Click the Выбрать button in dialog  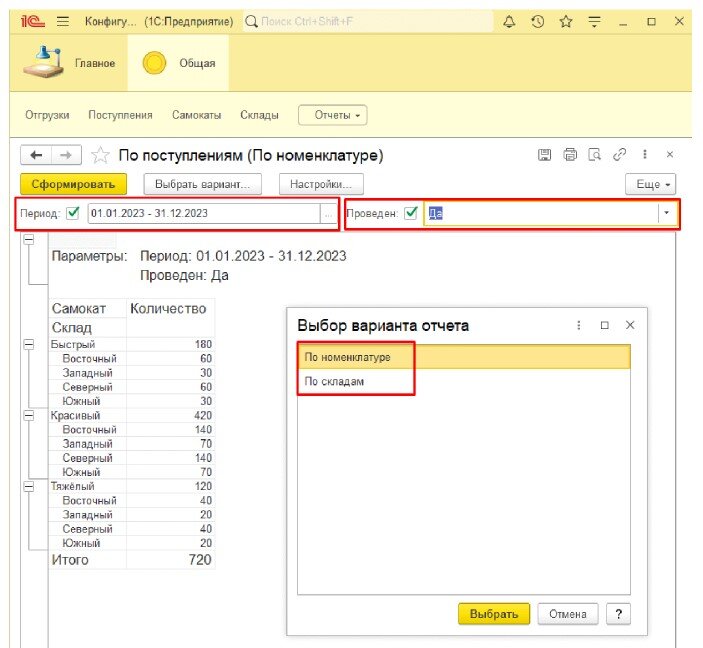[494, 614]
